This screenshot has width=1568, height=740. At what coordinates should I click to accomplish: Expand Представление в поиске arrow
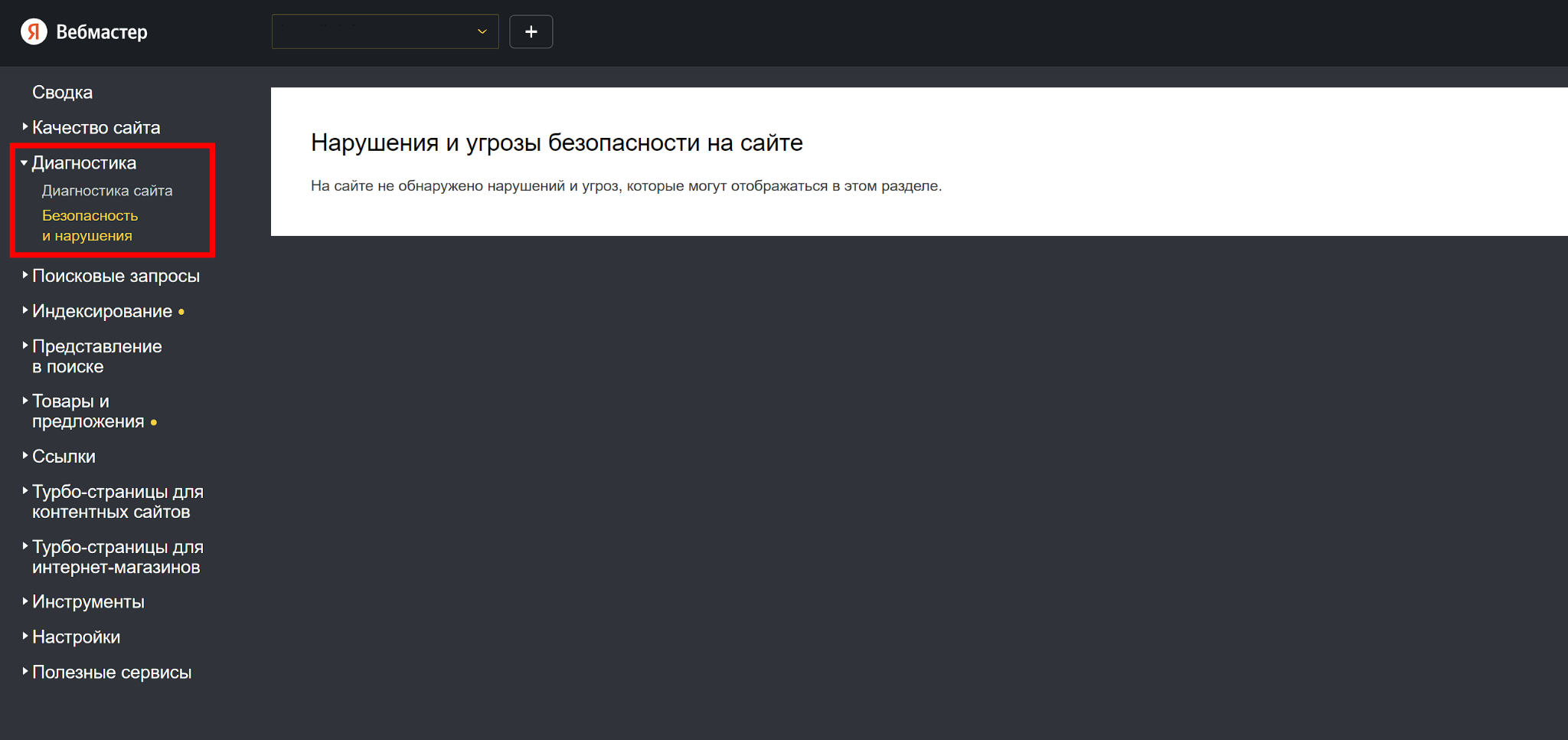point(25,345)
